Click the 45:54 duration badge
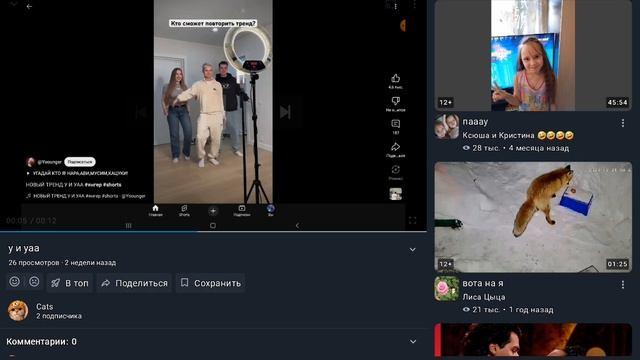This screenshot has height=360, width=640. click(617, 102)
